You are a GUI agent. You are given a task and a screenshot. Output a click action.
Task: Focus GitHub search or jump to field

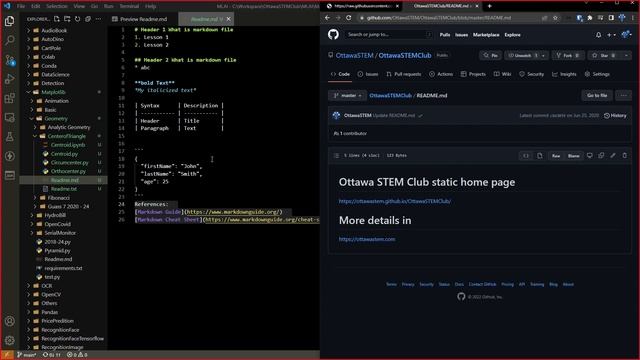pyautogui.click(x=388, y=35)
